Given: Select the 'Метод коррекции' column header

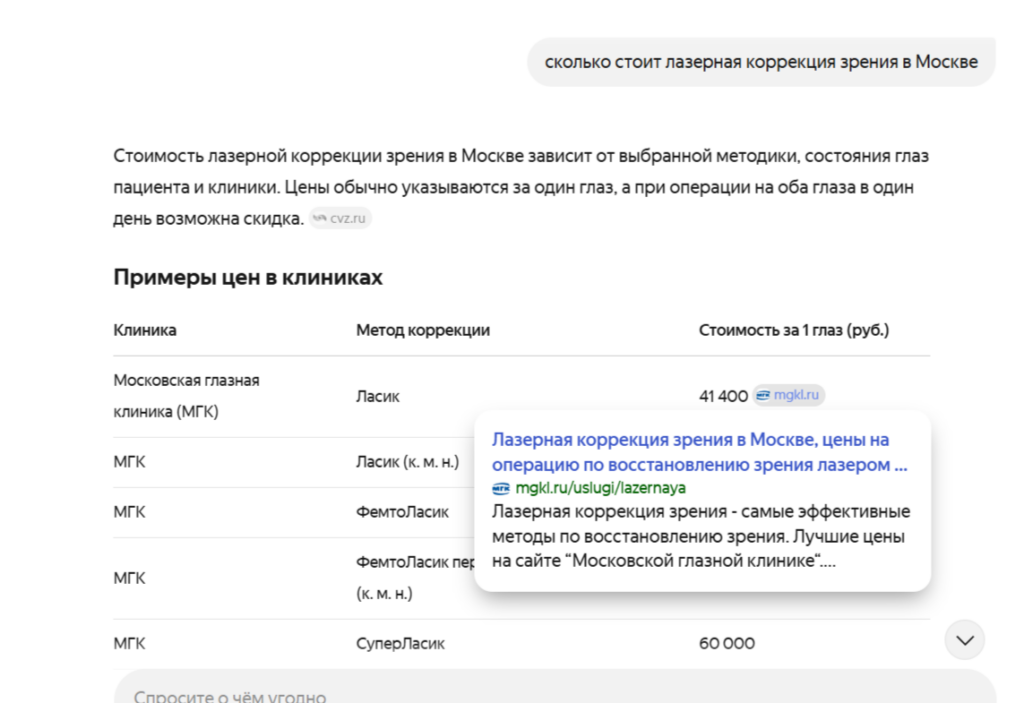Looking at the screenshot, I should point(423,330).
